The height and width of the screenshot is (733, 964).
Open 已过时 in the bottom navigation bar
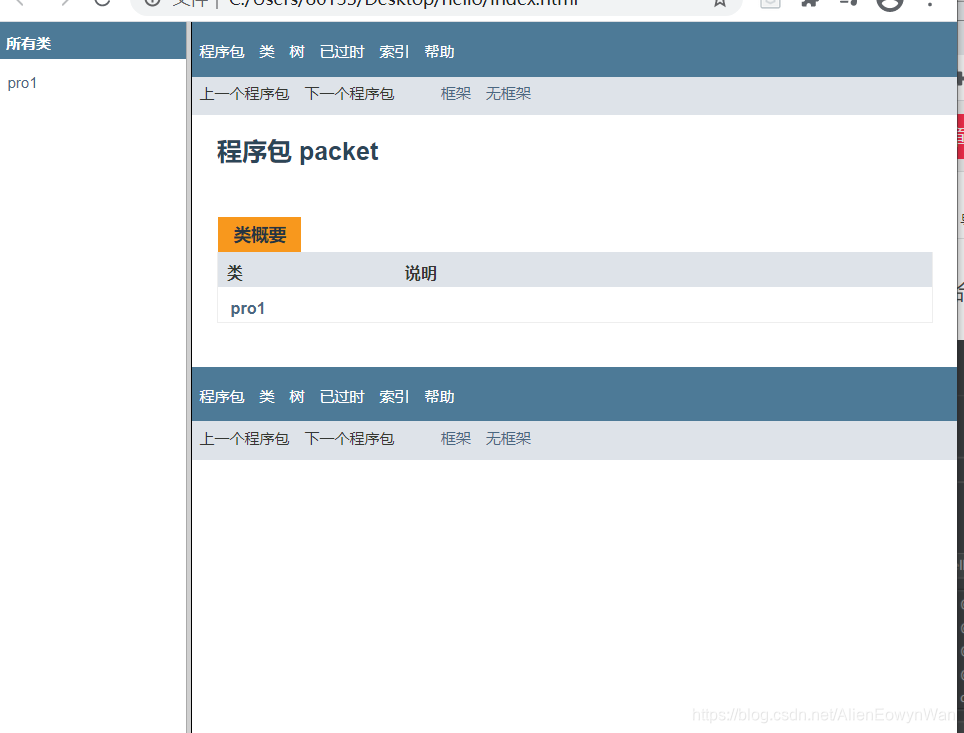point(342,397)
